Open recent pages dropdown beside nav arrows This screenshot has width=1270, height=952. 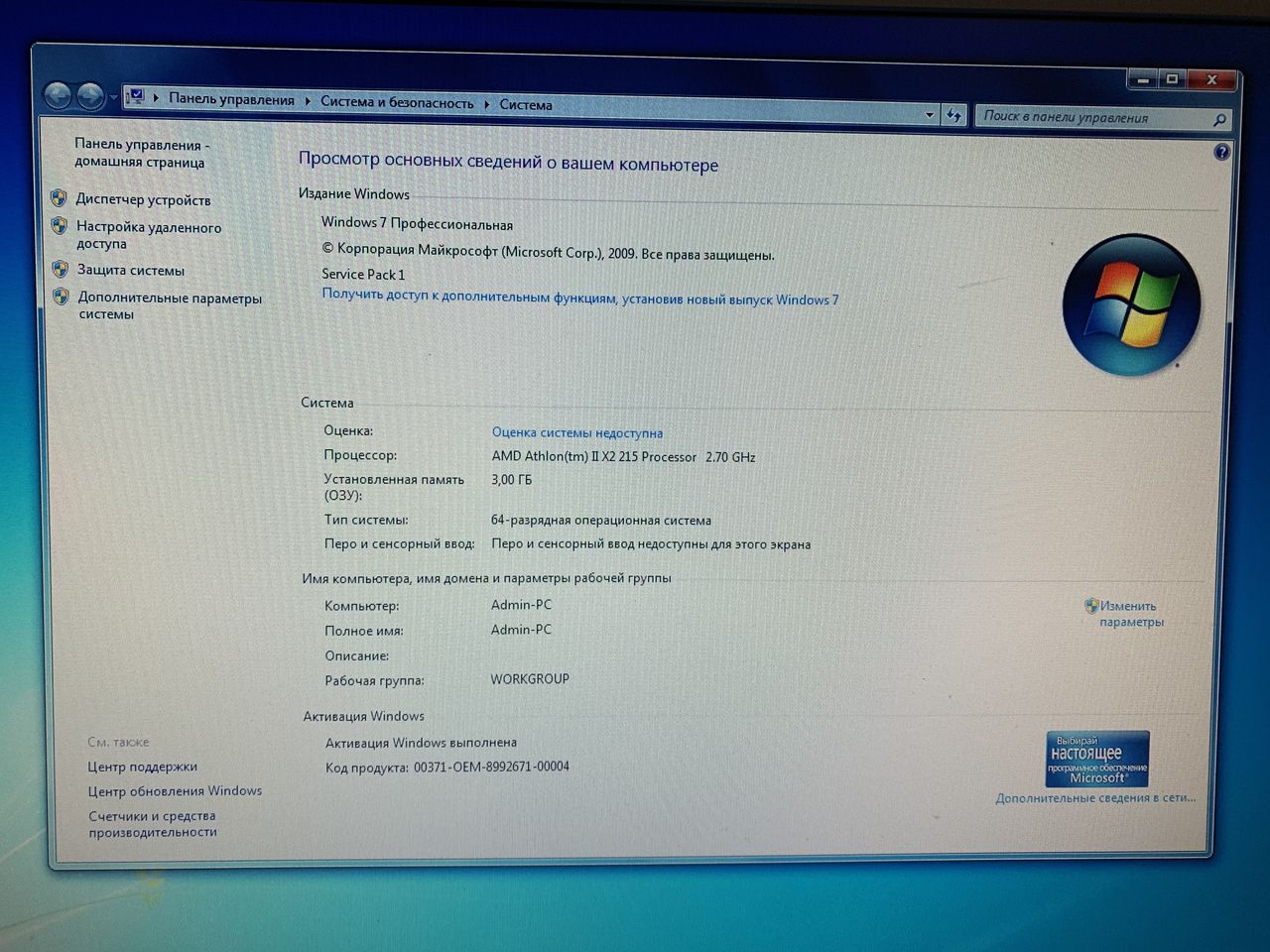click(x=113, y=98)
